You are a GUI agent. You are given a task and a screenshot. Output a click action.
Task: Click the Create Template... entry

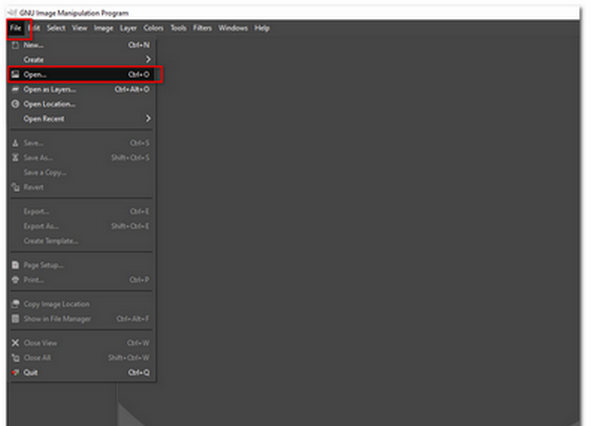click(x=81, y=241)
